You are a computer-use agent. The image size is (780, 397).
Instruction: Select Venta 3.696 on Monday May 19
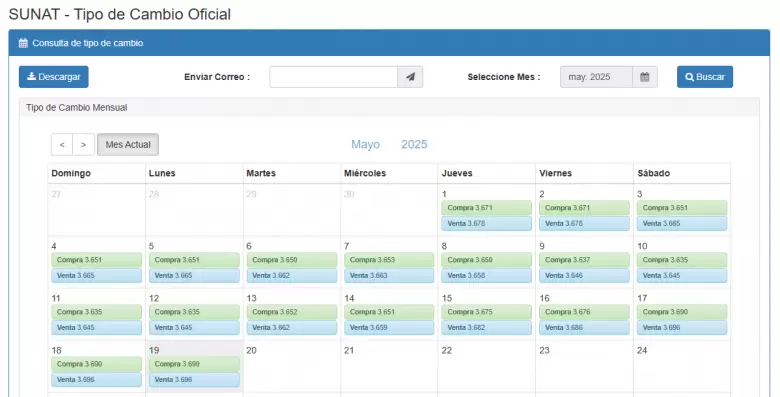pos(194,380)
